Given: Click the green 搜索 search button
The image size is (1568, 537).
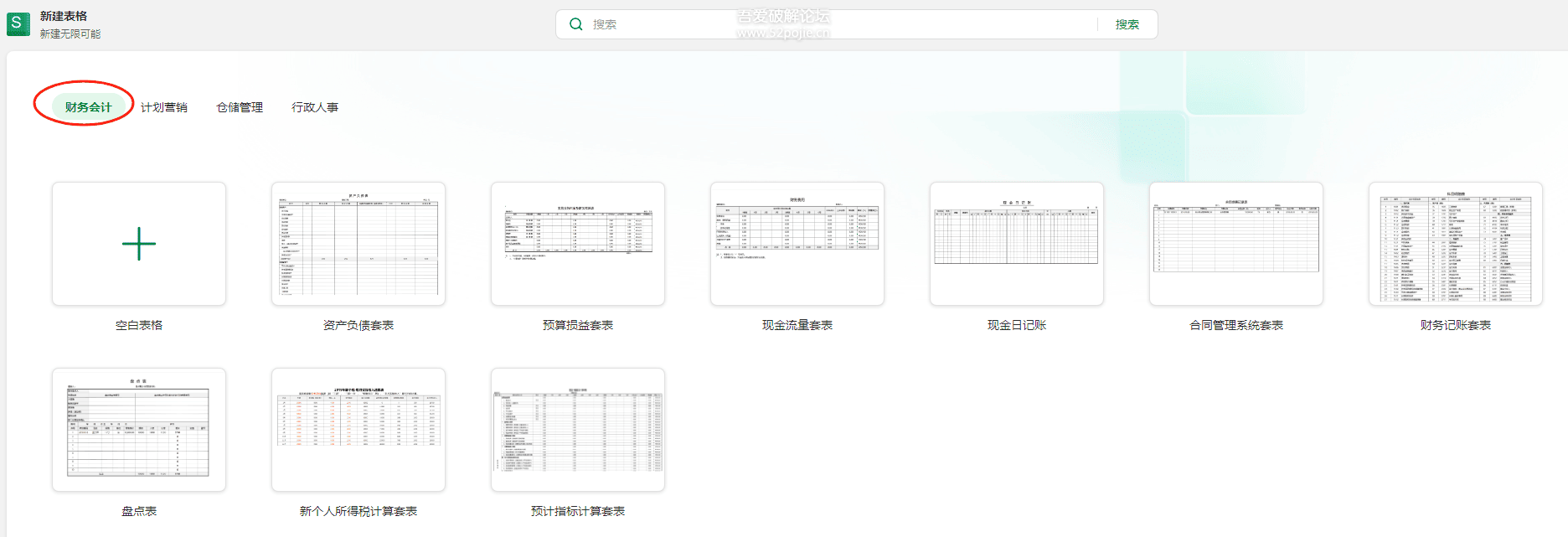Looking at the screenshot, I should (x=1127, y=24).
